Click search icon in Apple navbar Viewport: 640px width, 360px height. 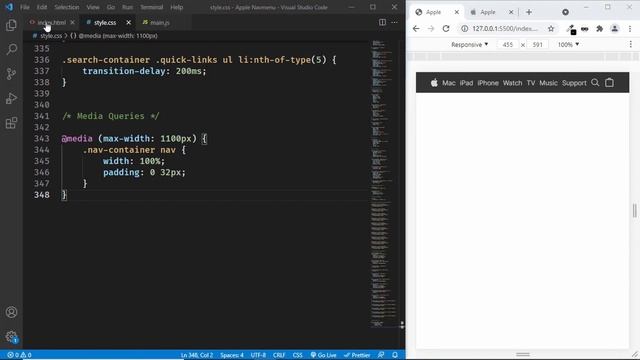tap(595, 83)
